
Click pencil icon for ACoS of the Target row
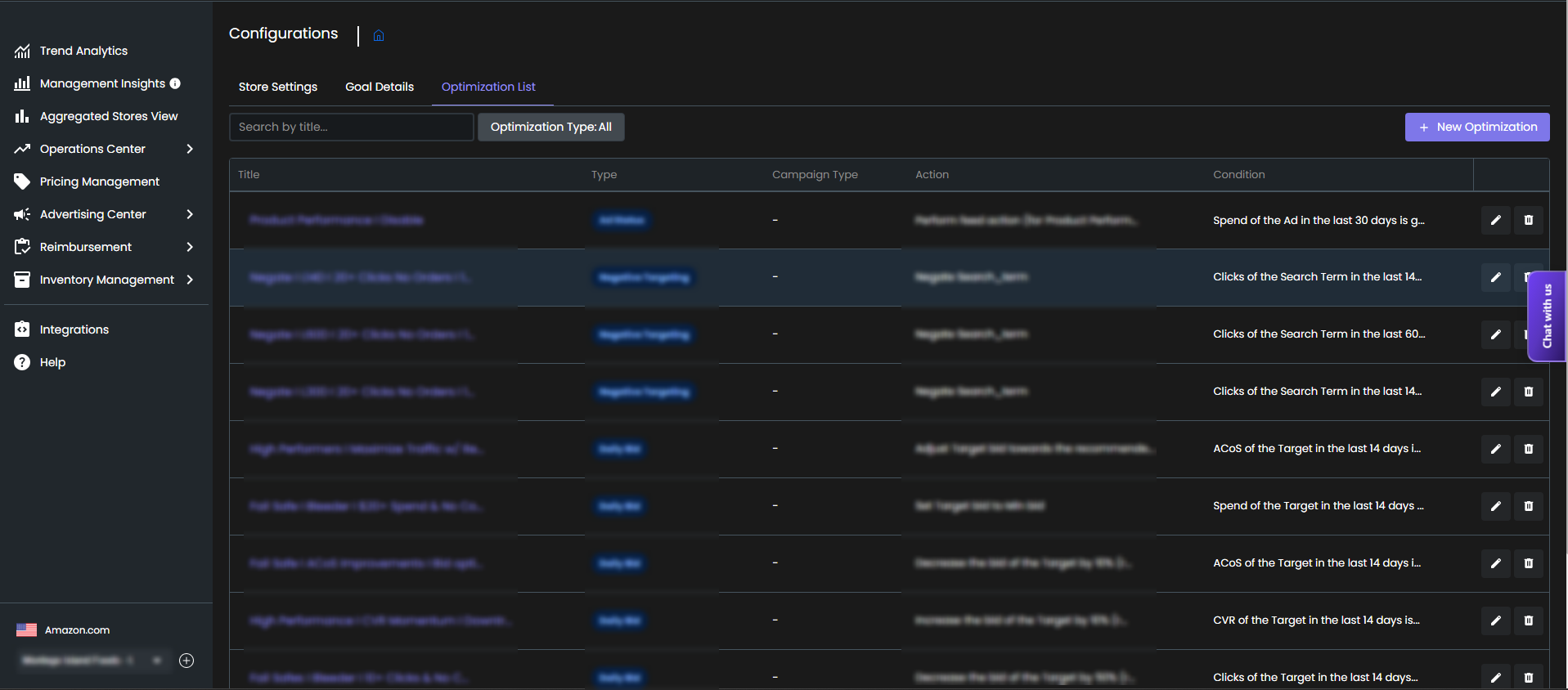pos(1495,449)
